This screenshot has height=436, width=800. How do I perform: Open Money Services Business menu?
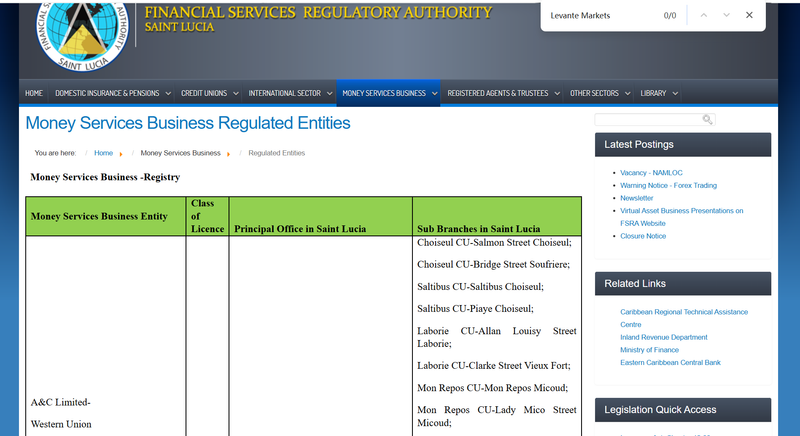[384, 93]
